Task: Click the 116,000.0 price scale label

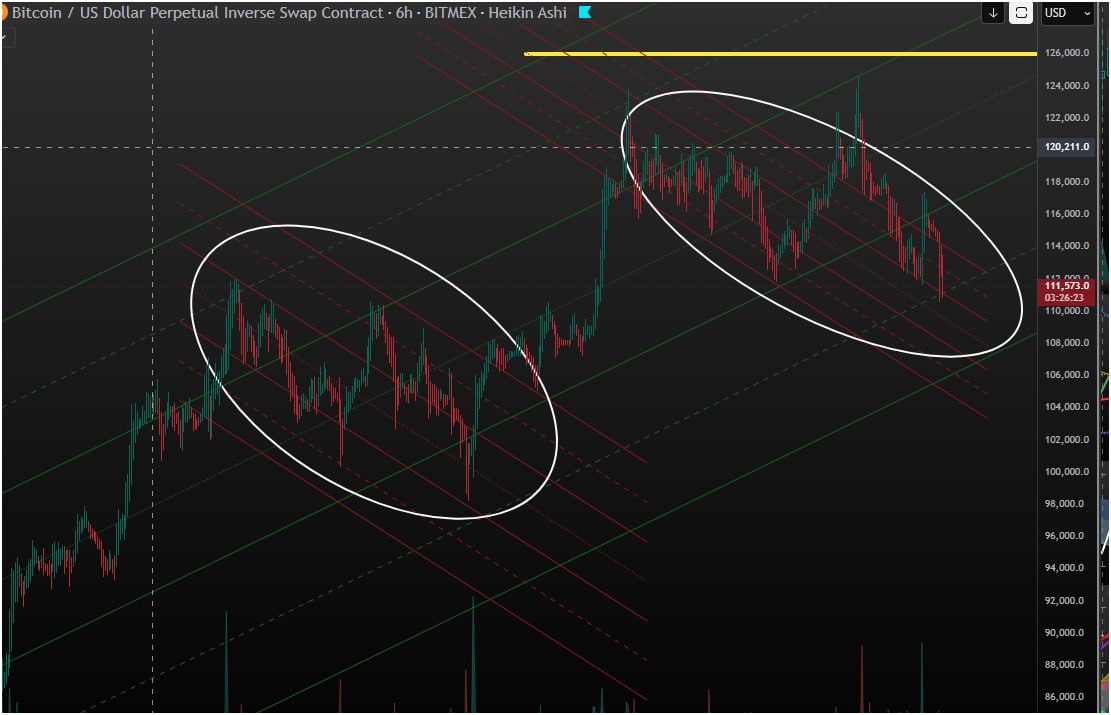Action: pyautogui.click(x=1066, y=213)
